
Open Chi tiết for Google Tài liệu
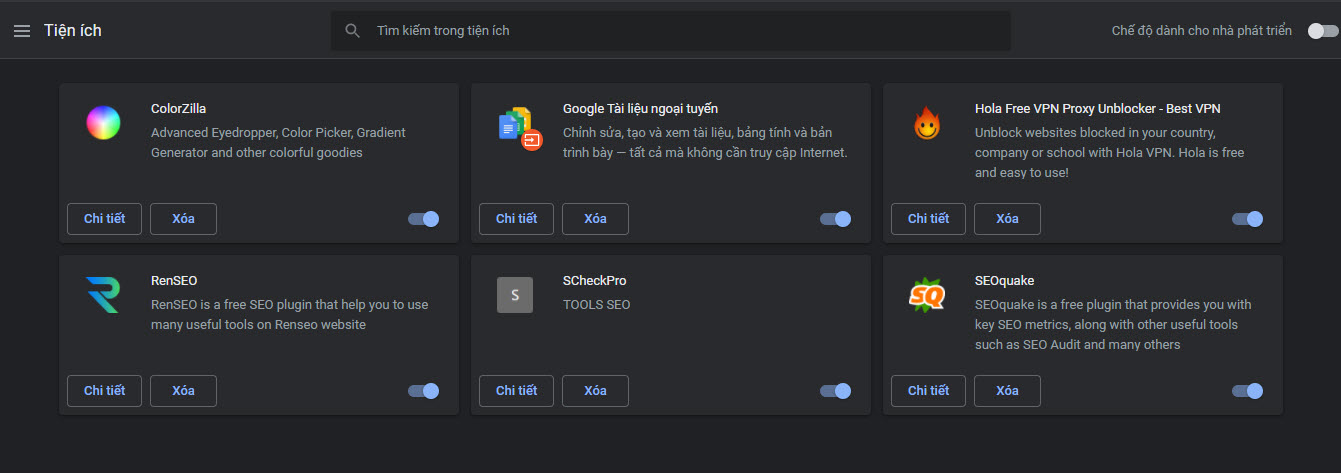pyautogui.click(x=516, y=219)
